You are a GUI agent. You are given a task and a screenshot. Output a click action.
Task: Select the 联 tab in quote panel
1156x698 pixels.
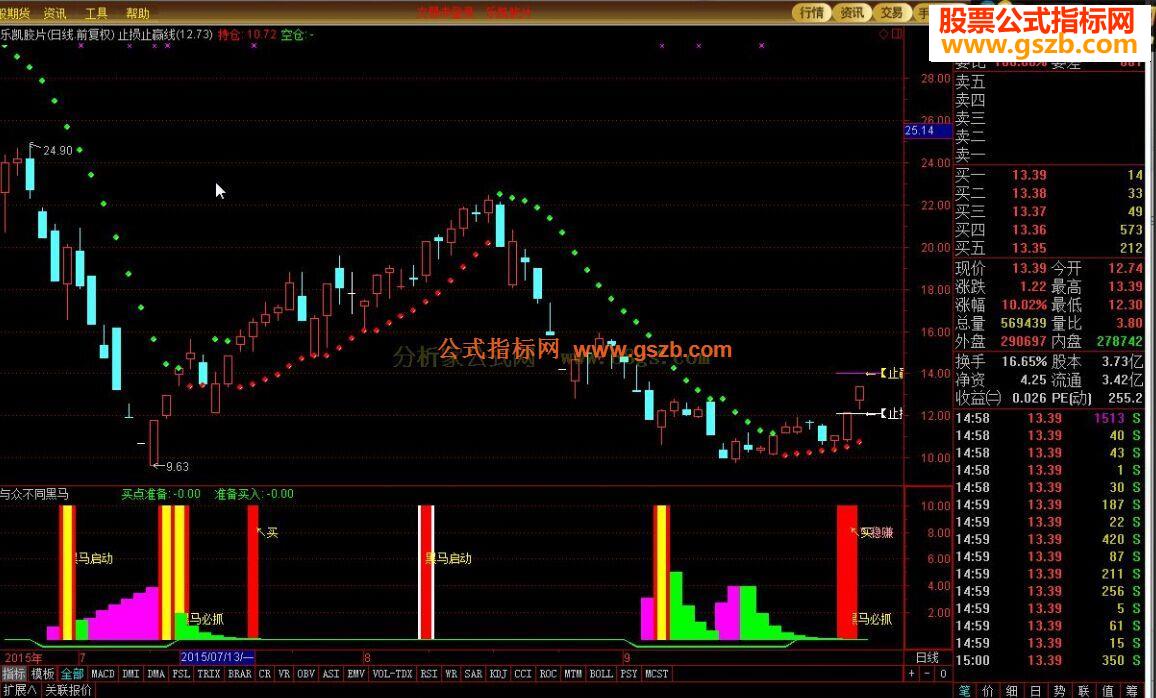[1083, 691]
